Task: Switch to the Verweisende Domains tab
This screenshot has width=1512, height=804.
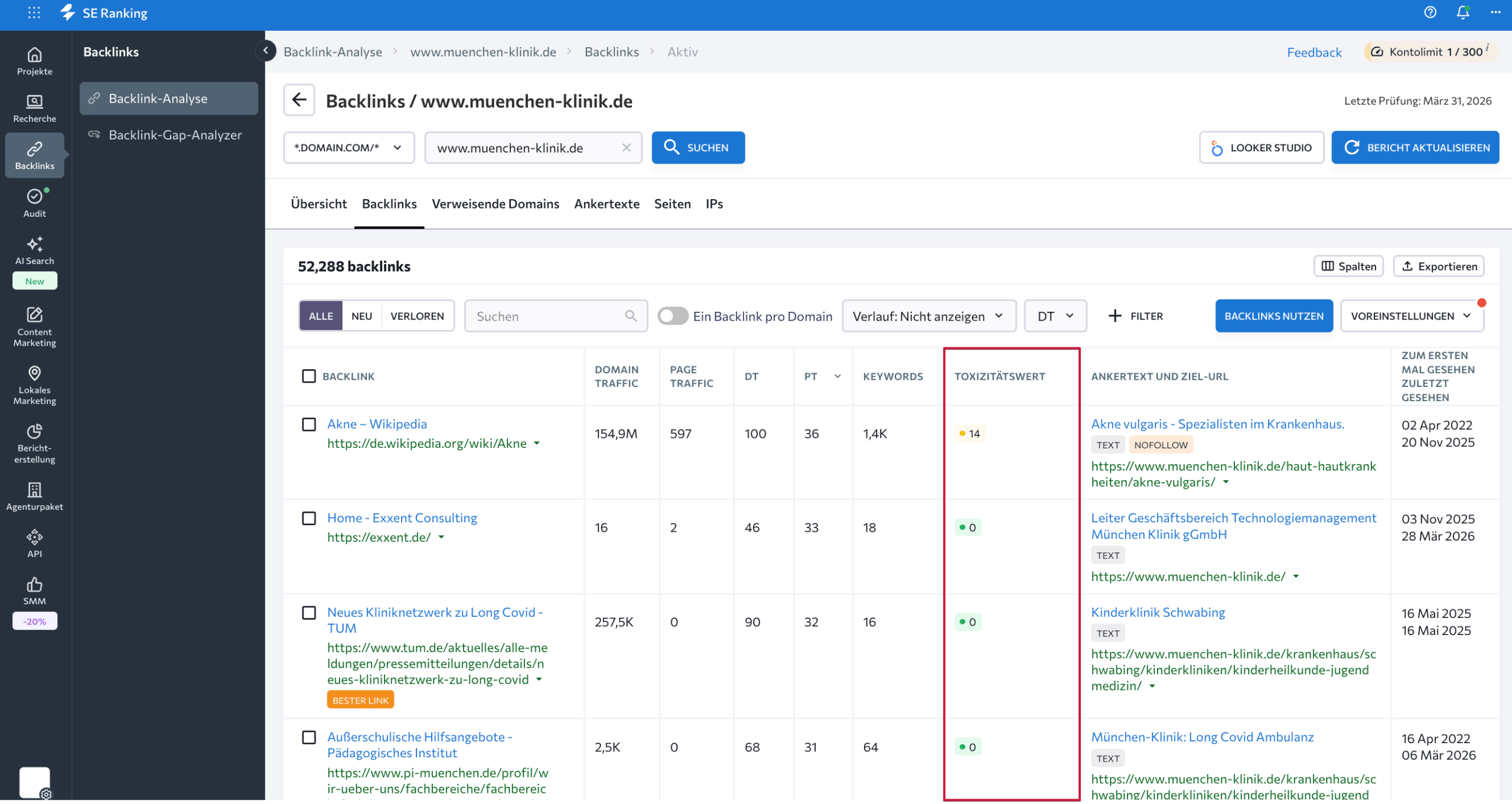Action: [496, 204]
